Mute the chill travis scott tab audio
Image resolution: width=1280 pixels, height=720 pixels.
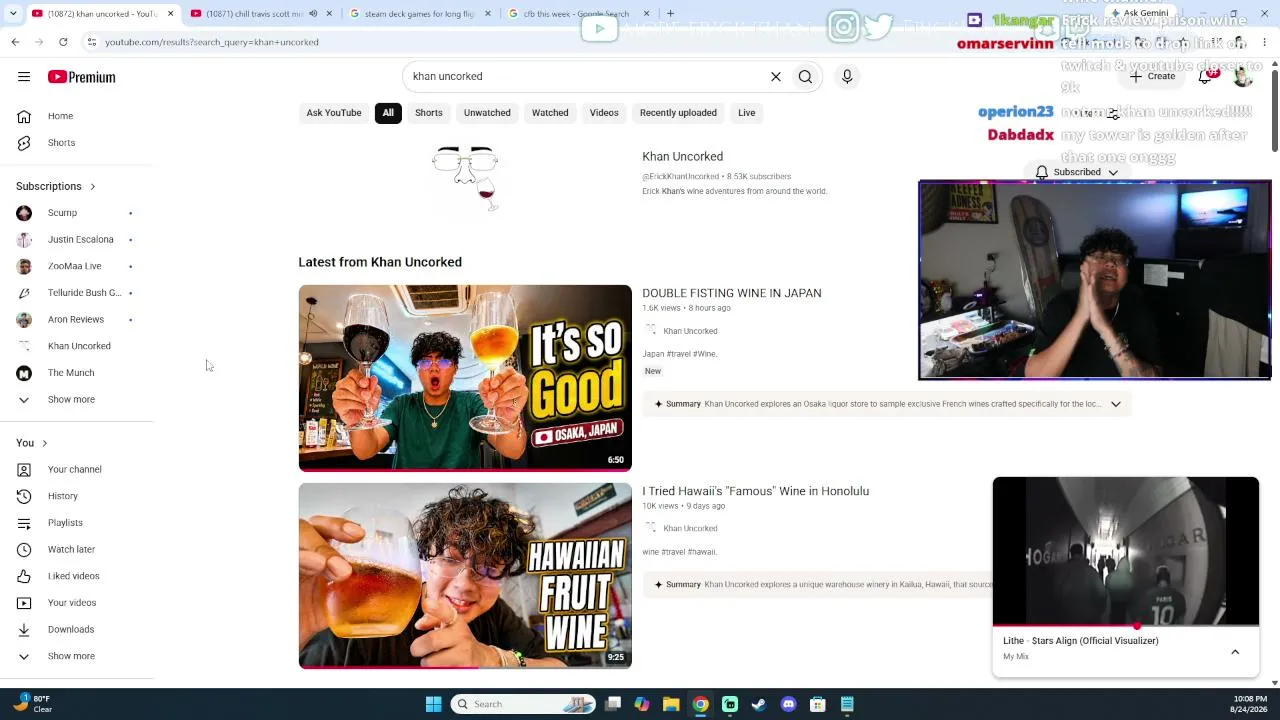313,14
